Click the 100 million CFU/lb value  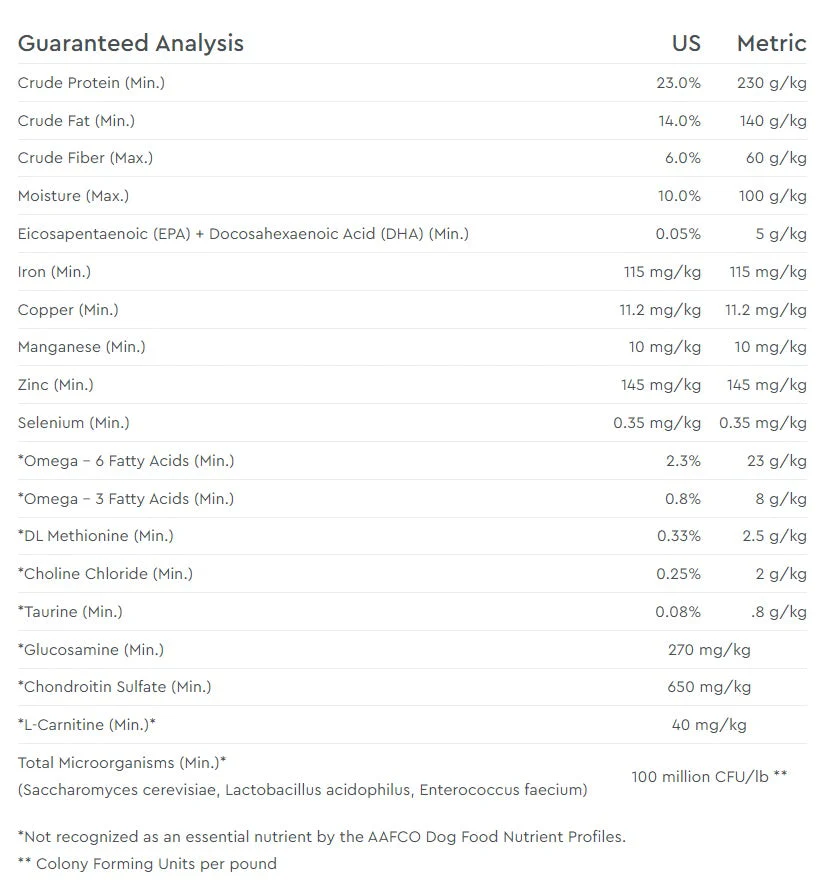[709, 777]
